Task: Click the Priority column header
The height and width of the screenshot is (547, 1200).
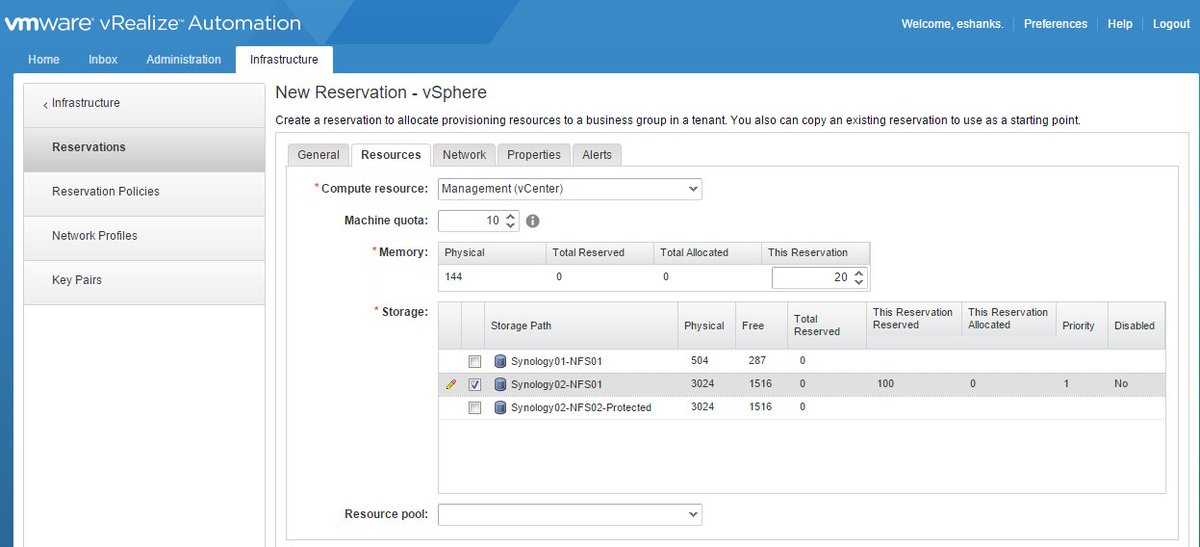Action: coord(1082,325)
